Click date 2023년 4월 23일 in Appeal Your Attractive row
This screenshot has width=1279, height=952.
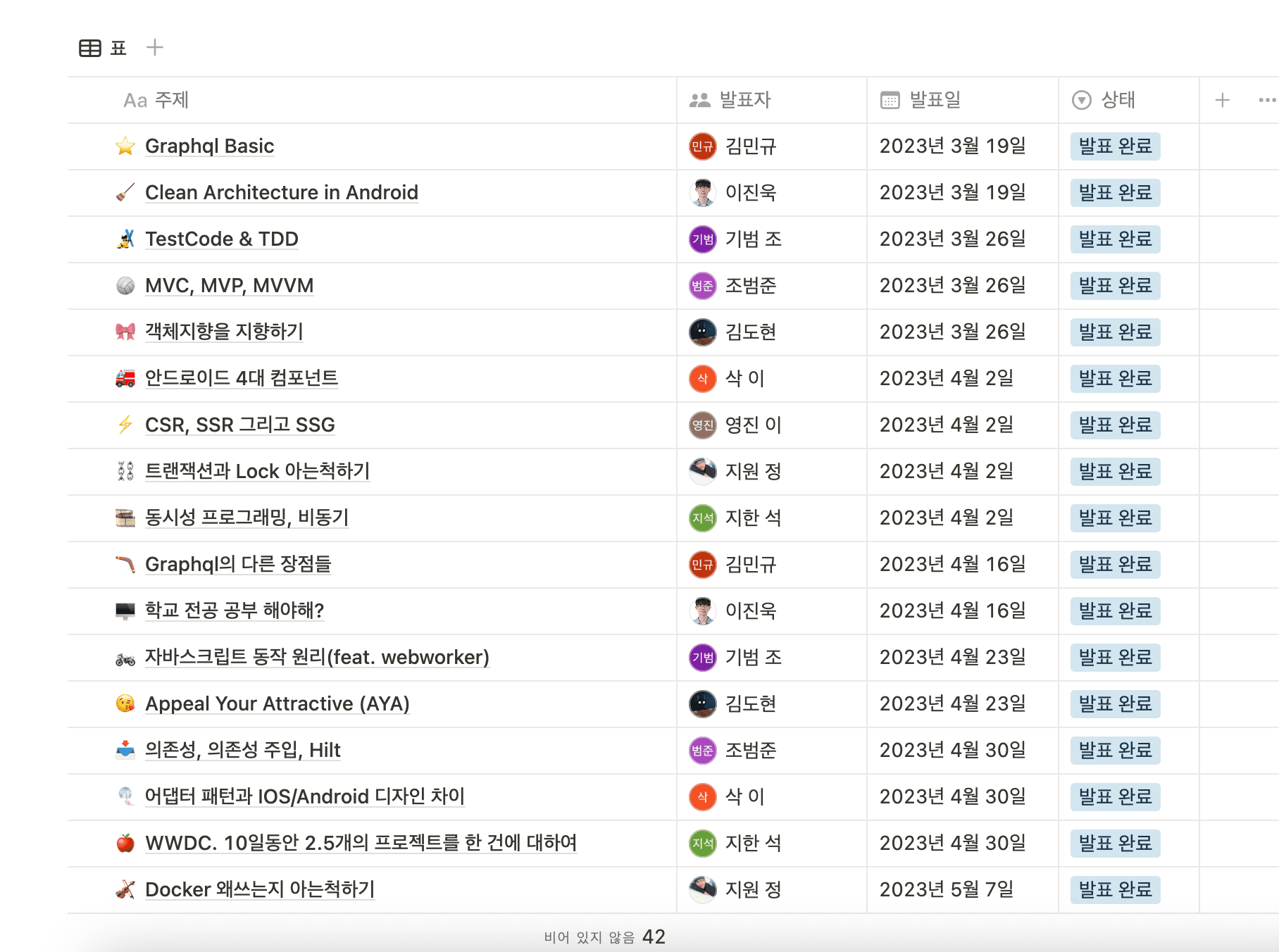953,703
